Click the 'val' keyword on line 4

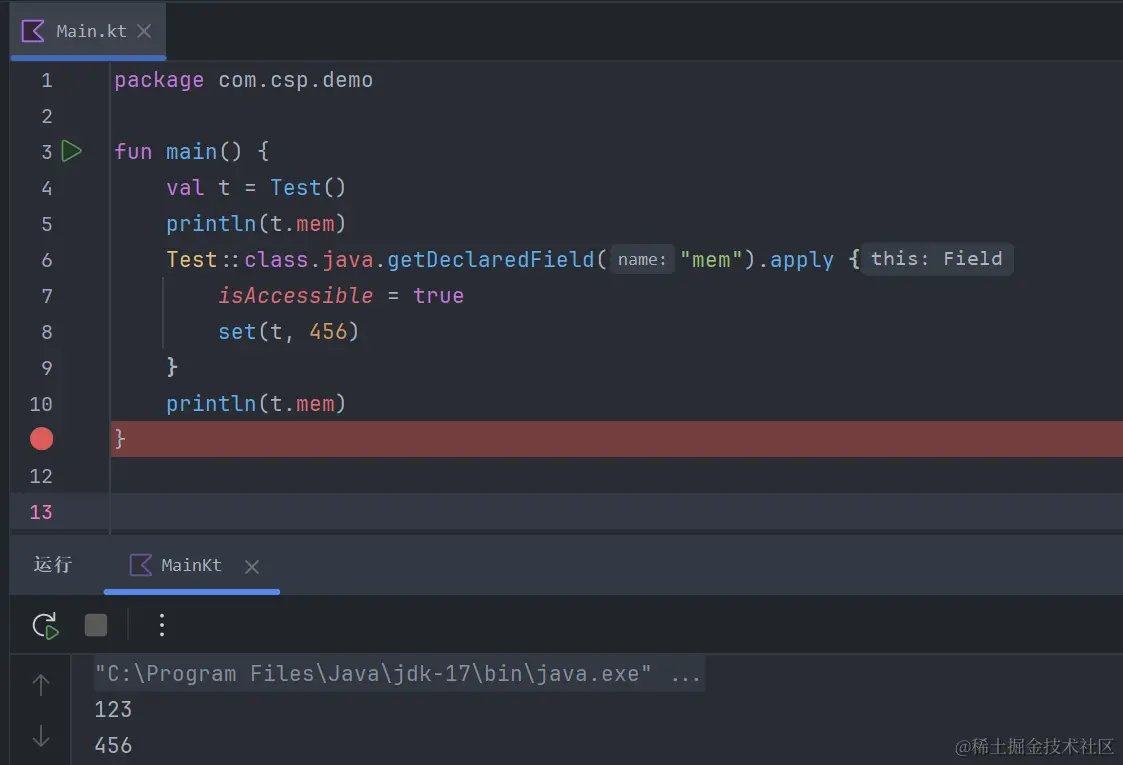pyautogui.click(x=185, y=188)
